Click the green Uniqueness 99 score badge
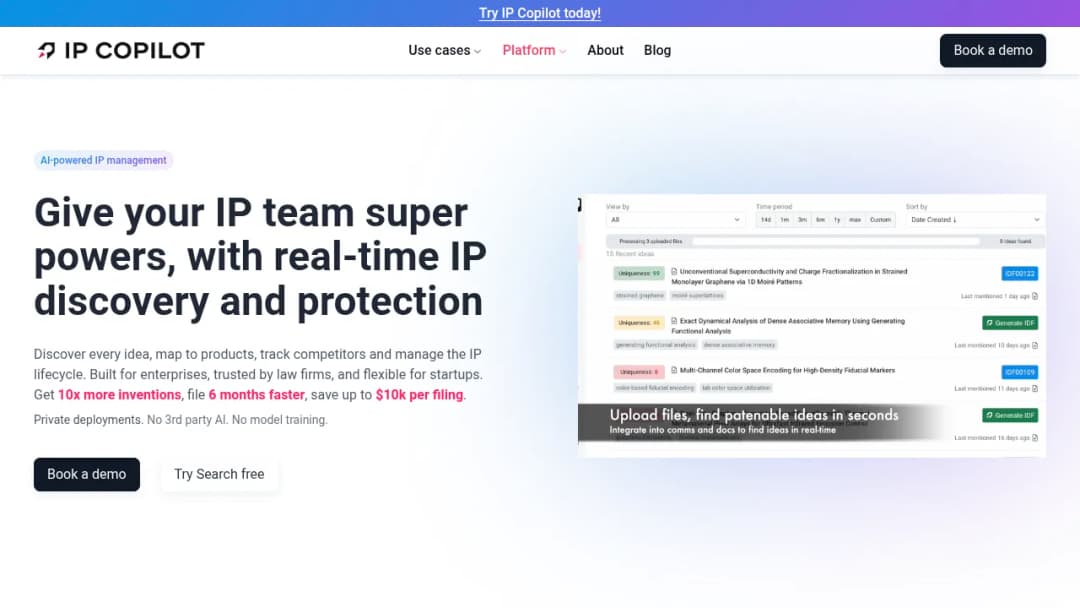The height and width of the screenshot is (608, 1080). click(x=638, y=273)
